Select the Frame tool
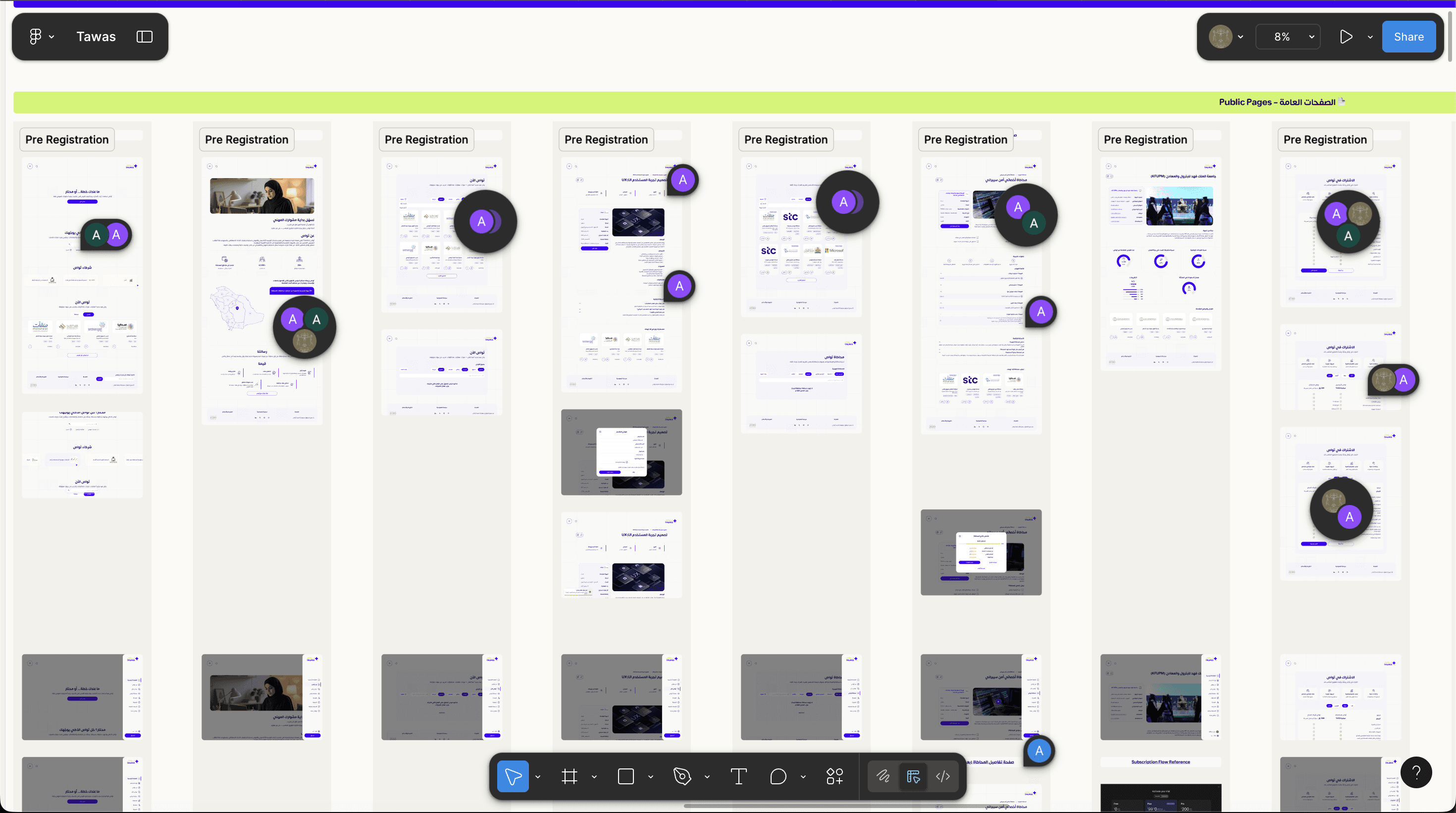 (569, 776)
